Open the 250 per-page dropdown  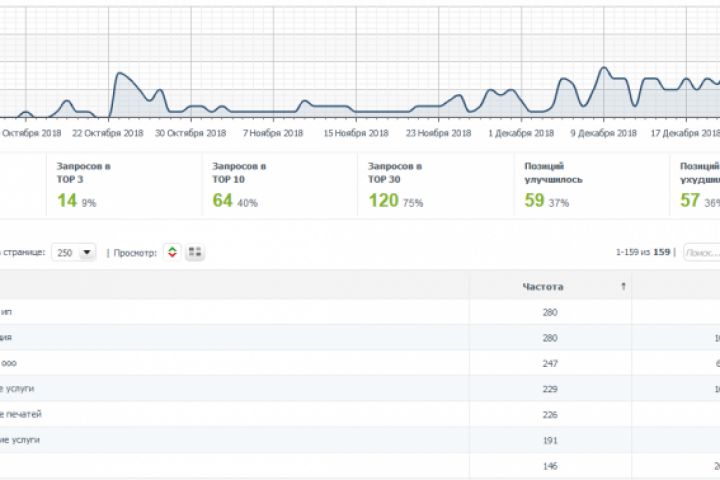coord(73,252)
